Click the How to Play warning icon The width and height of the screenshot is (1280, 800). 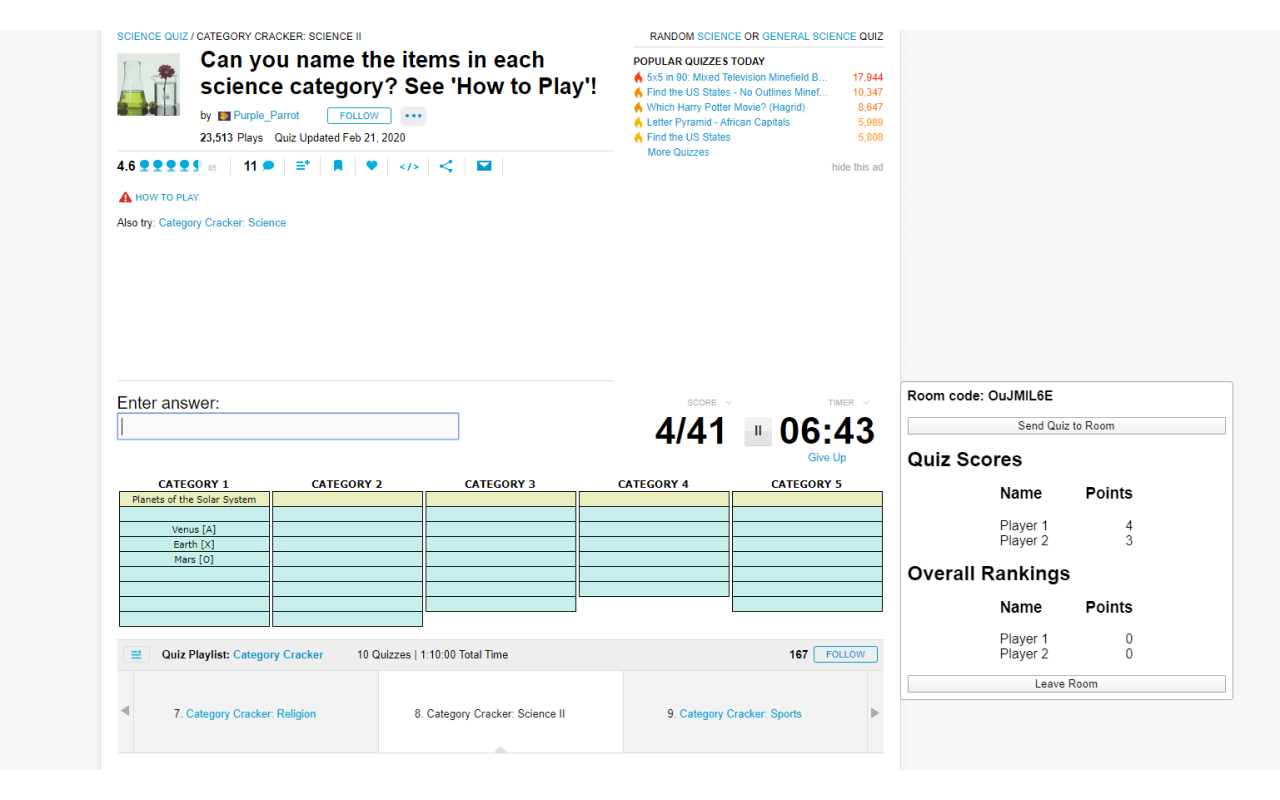pos(125,197)
